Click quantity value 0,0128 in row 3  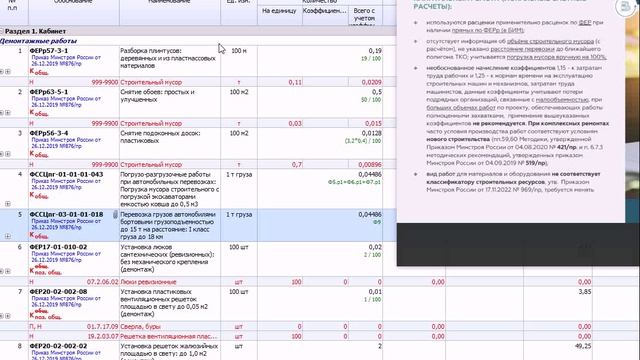click(371, 133)
